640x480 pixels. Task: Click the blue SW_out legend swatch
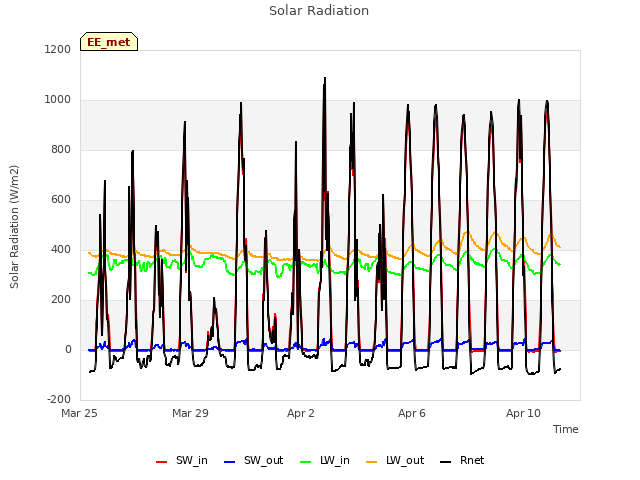pyautogui.click(x=230, y=462)
